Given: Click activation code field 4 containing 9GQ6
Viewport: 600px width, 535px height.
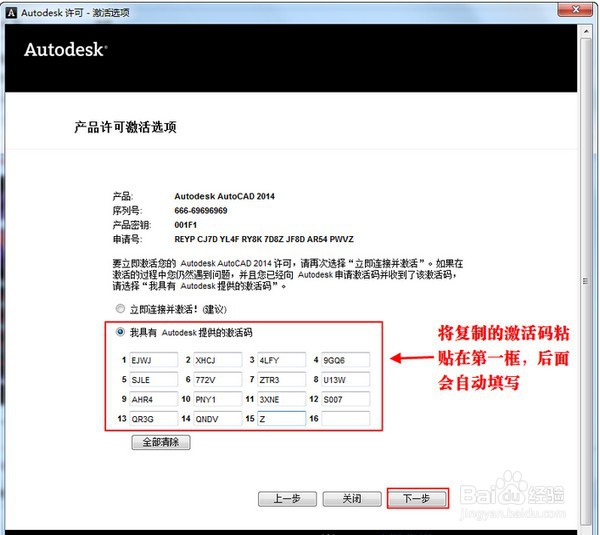Looking at the screenshot, I should pyautogui.click(x=346, y=360).
